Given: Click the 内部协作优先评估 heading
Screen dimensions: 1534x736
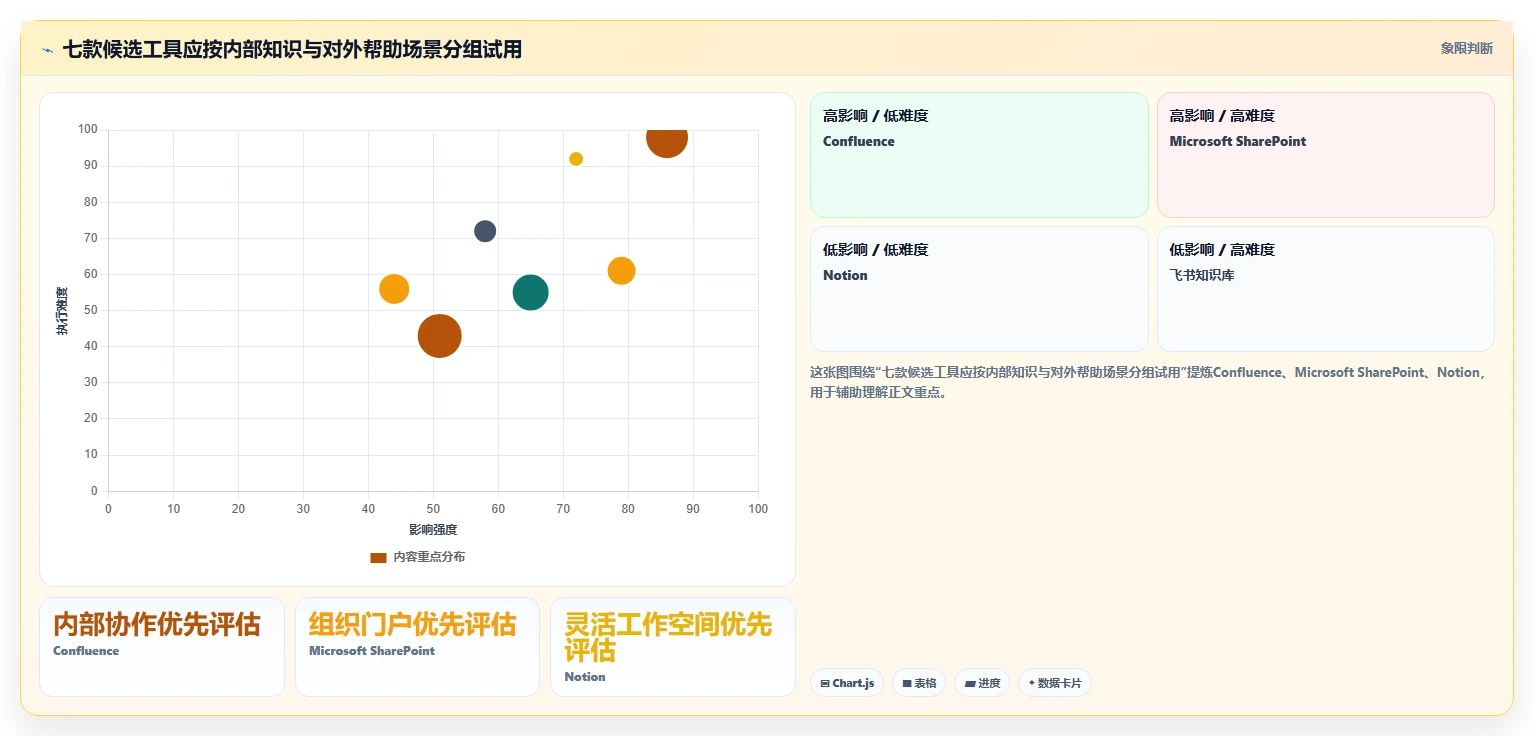Looking at the screenshot, I should (x=157, y=624).
